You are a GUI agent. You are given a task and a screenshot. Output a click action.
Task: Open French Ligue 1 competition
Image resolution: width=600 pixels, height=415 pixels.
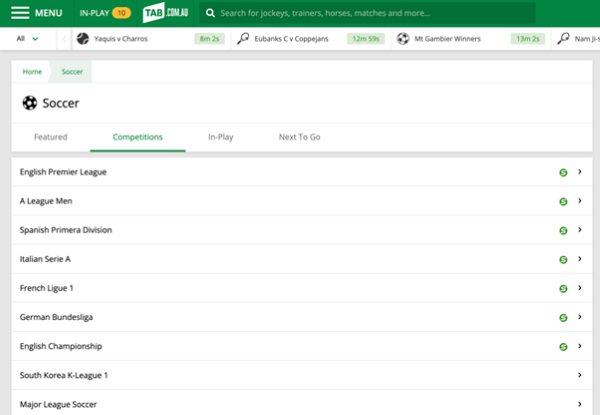[x=302, y=288]
